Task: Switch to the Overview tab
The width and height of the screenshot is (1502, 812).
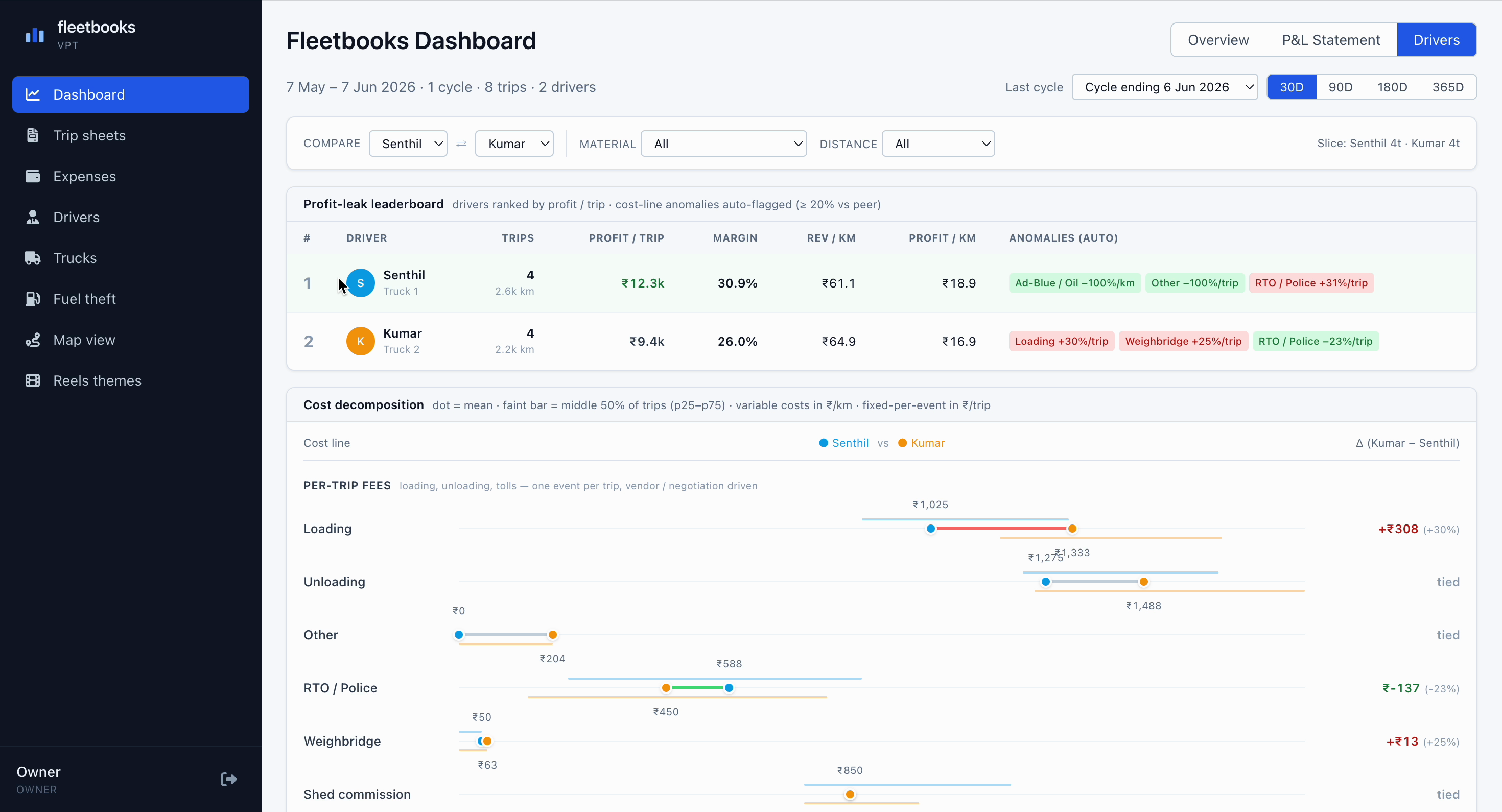Action: 1218,40
